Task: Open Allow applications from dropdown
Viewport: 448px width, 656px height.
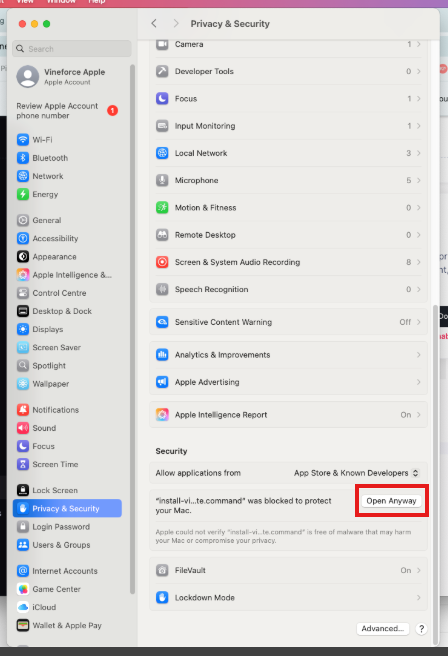Action: 356,473
